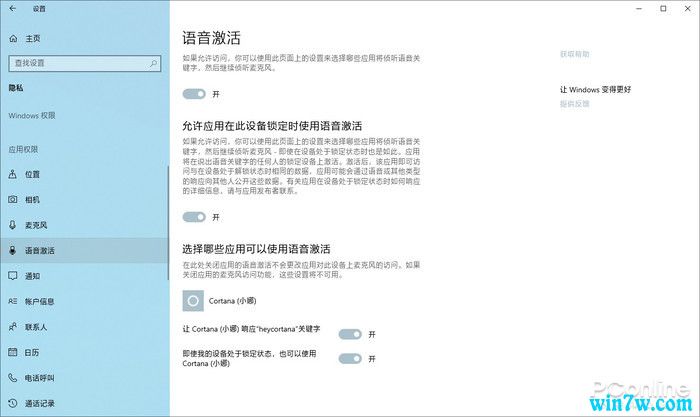Click the Cortana app icon
Screen dimensions: 700x417
pos(193,301)
